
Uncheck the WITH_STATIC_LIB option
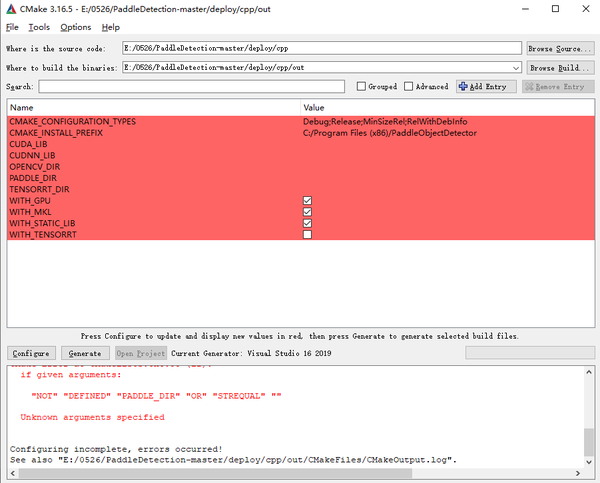click(307, 223)
